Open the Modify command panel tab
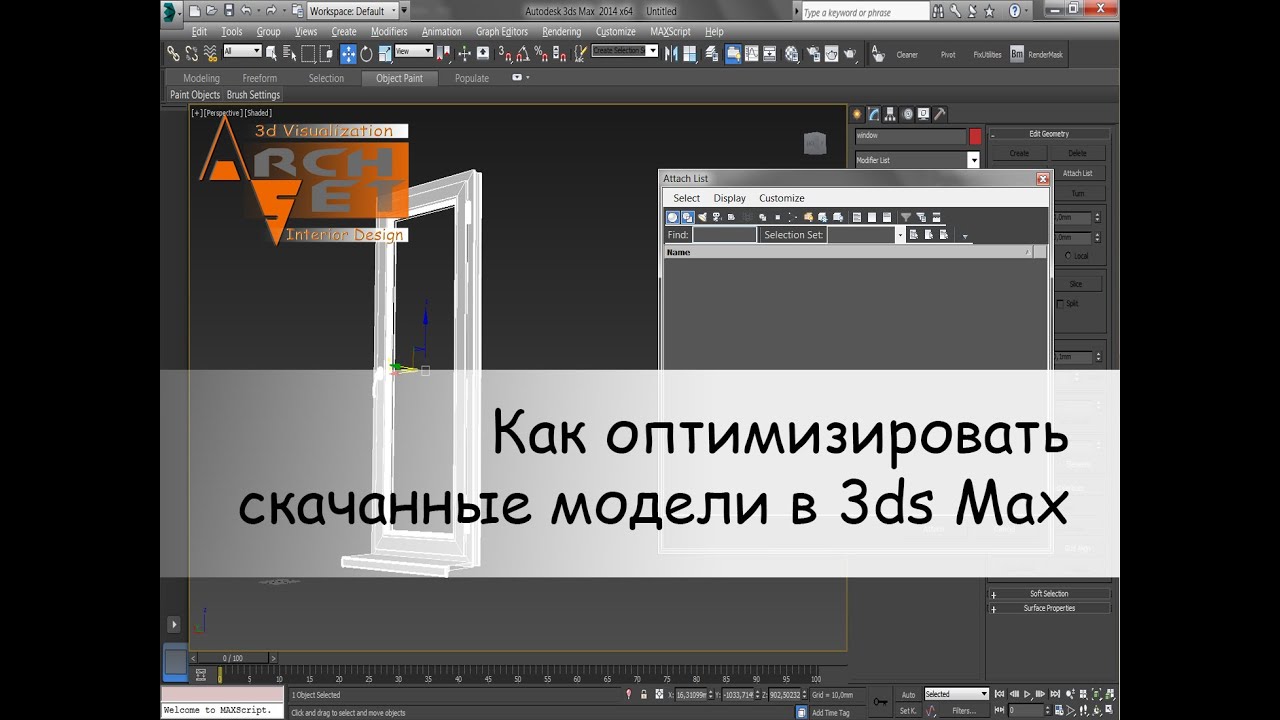Screen dimensions: 1280x720 873,114
